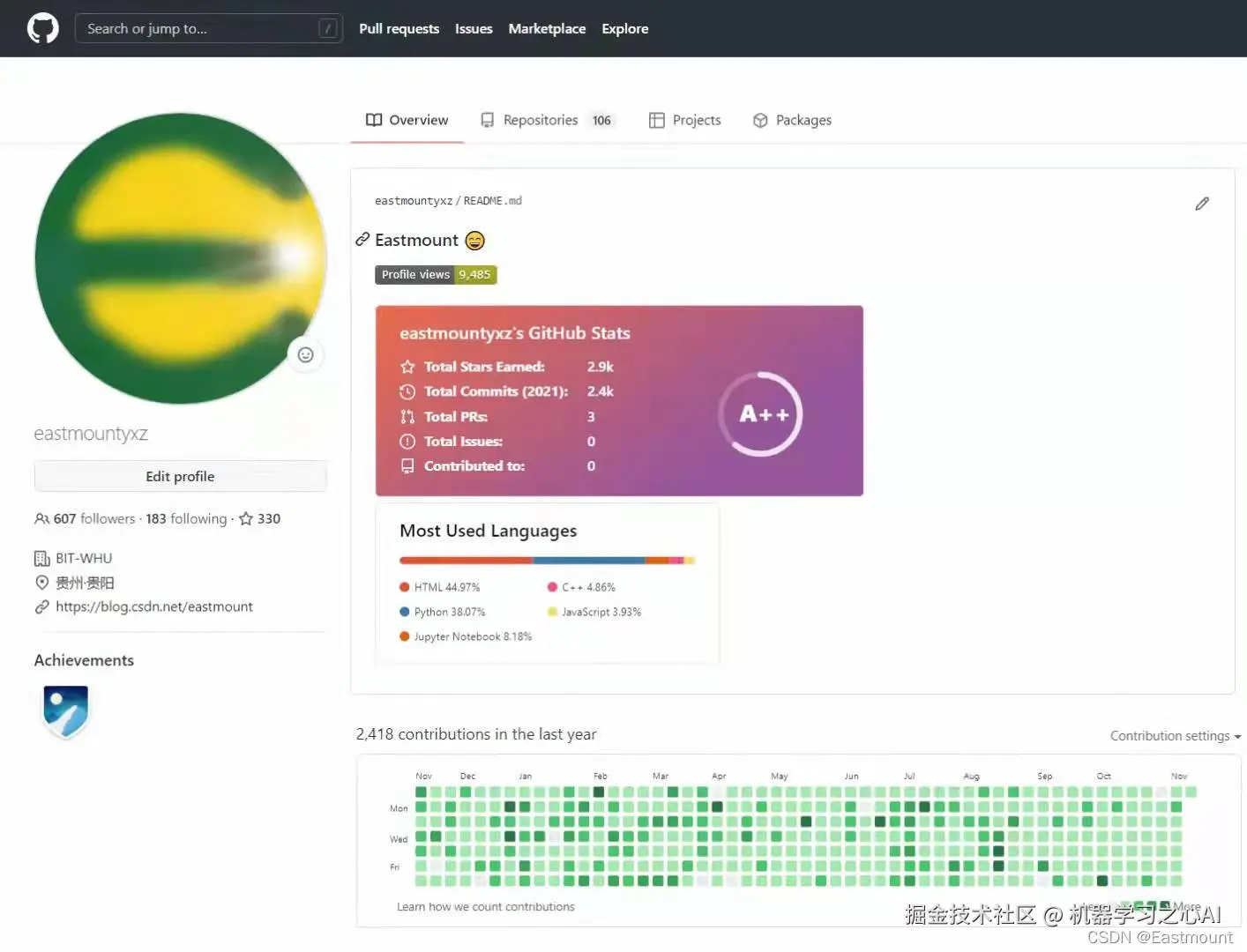
Task: Click the Most Used Languages bar
Action: [548, 561]
